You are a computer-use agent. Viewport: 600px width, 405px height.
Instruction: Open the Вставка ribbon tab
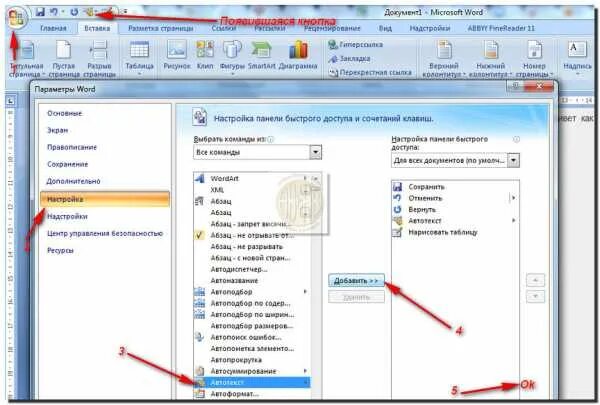(x=97, y=28)
